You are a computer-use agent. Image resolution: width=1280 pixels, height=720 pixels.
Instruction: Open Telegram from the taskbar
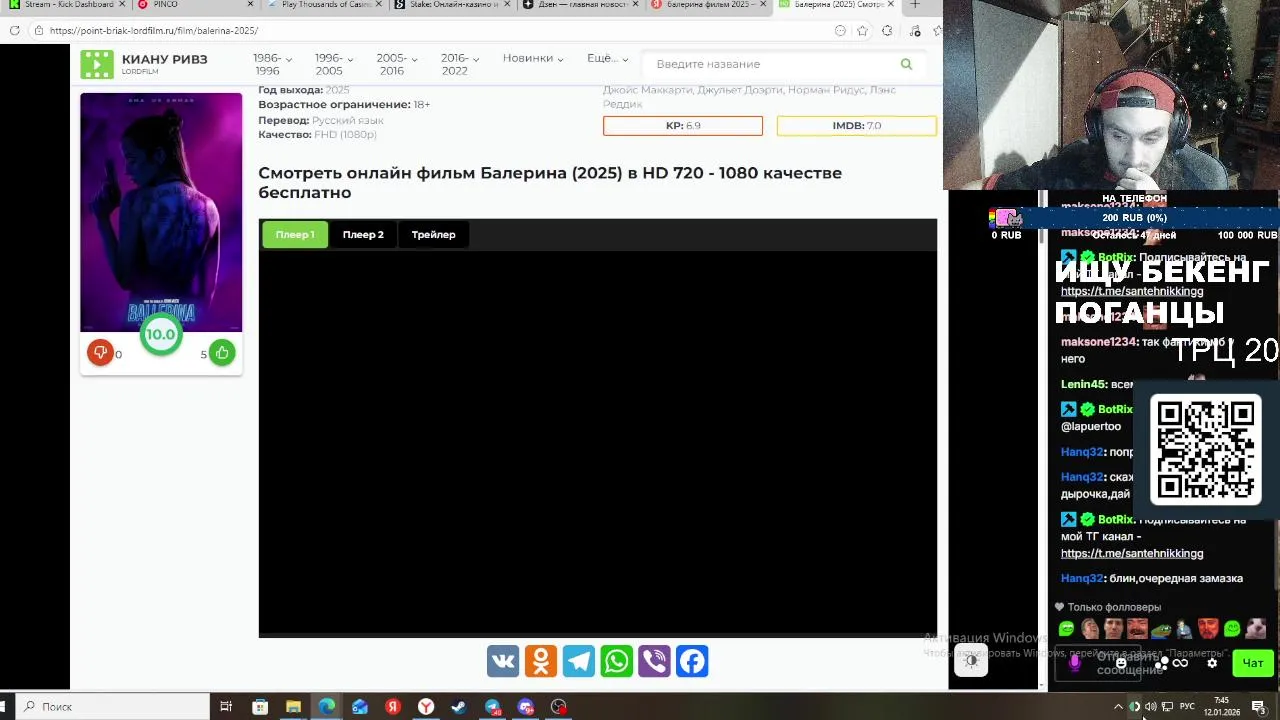pyautogui.click(x=493, y=707)
